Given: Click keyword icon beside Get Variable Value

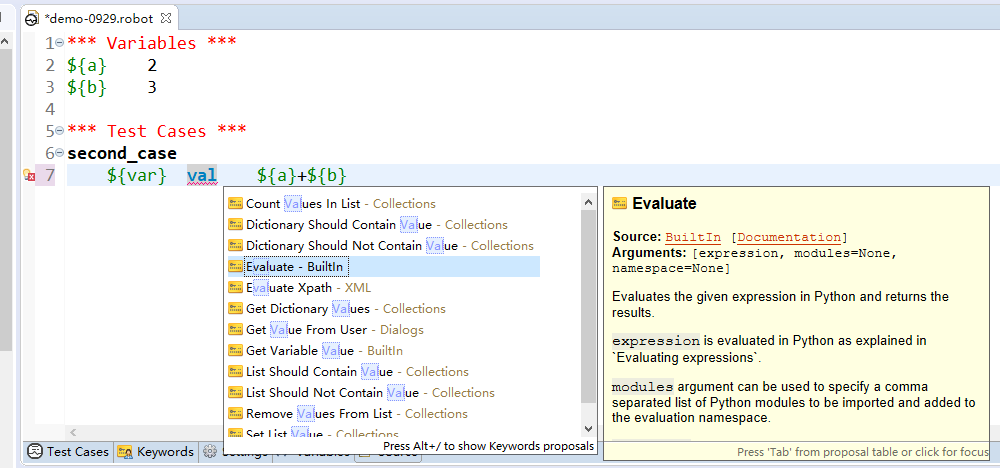Looking at the screenshot, I should click(x=235, y=351).
